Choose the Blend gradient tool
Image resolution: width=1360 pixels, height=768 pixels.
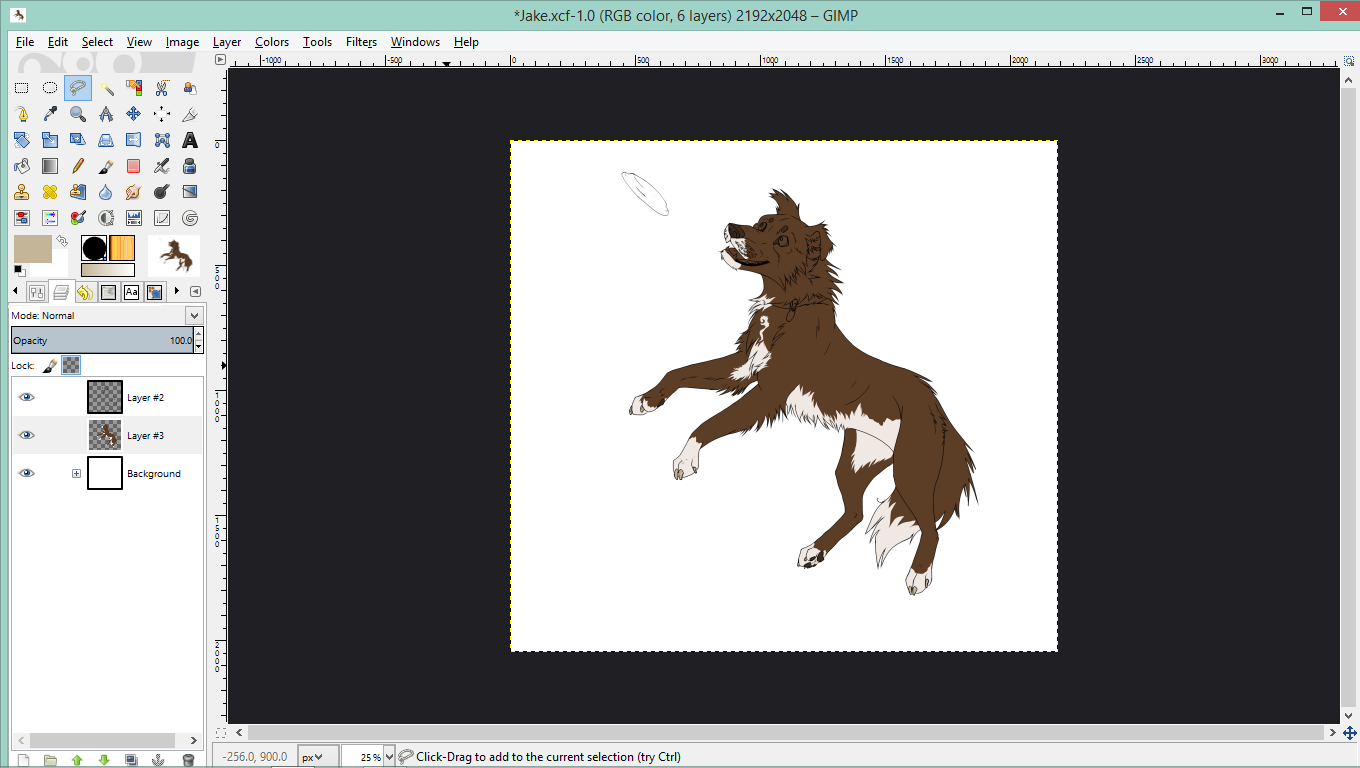[x=49, y=166]
